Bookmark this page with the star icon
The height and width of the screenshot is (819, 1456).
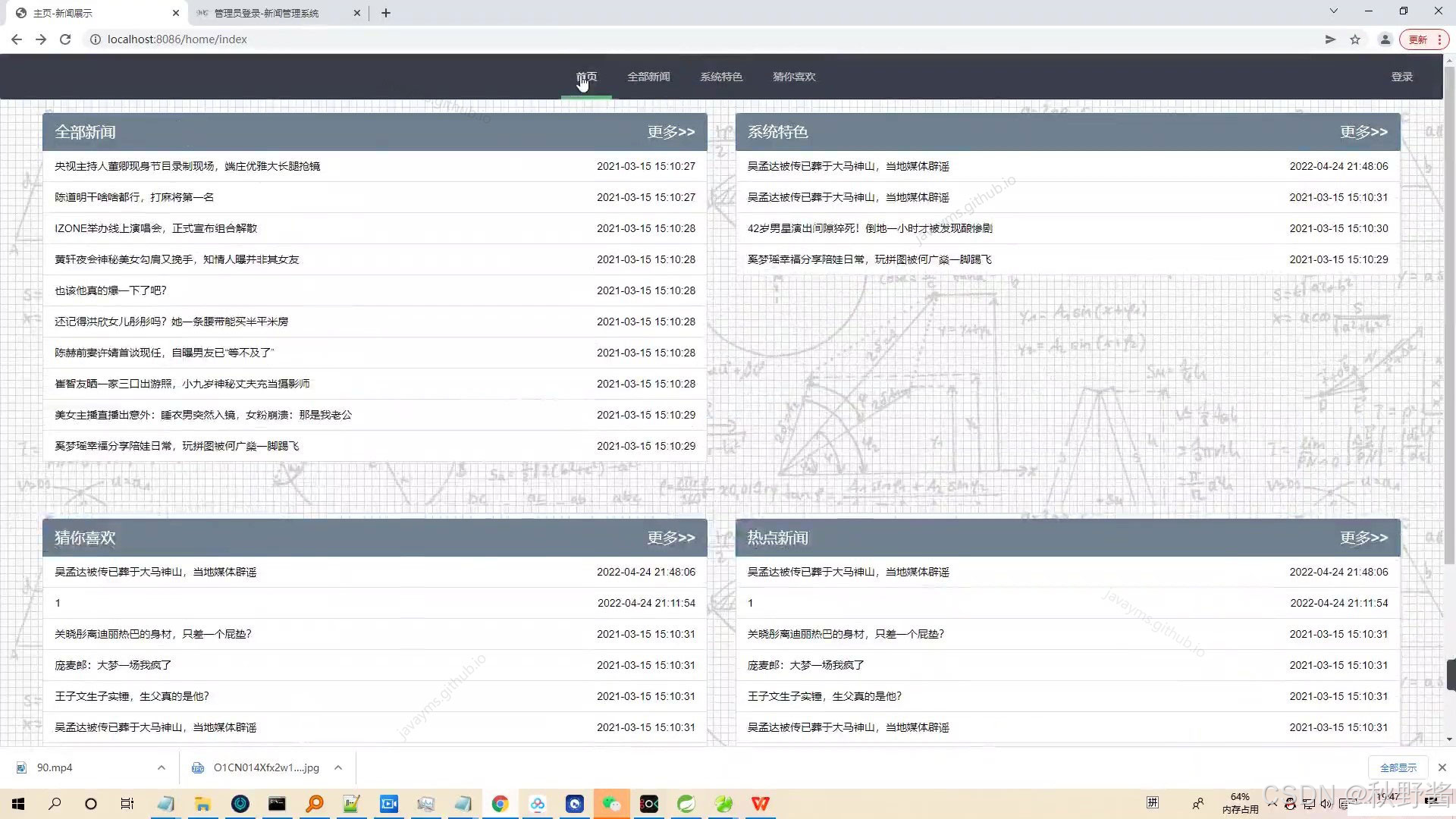click(x=1355, y=39)
